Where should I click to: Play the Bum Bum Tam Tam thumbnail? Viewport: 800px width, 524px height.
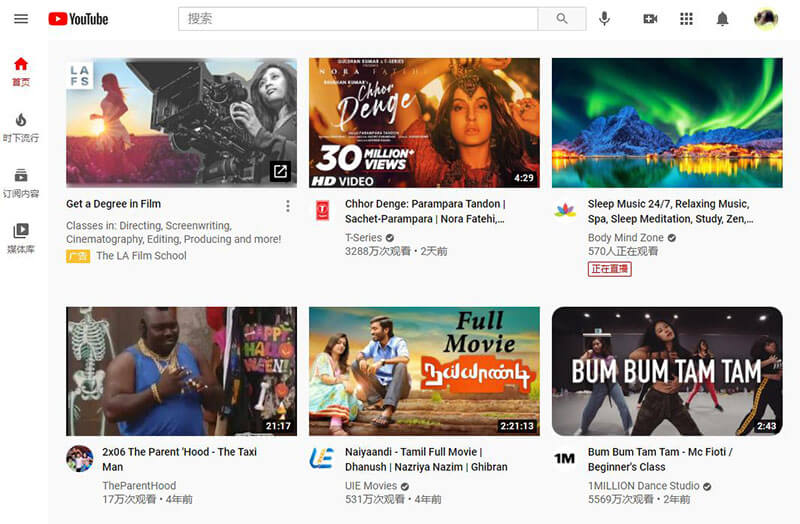click(667, 371)
